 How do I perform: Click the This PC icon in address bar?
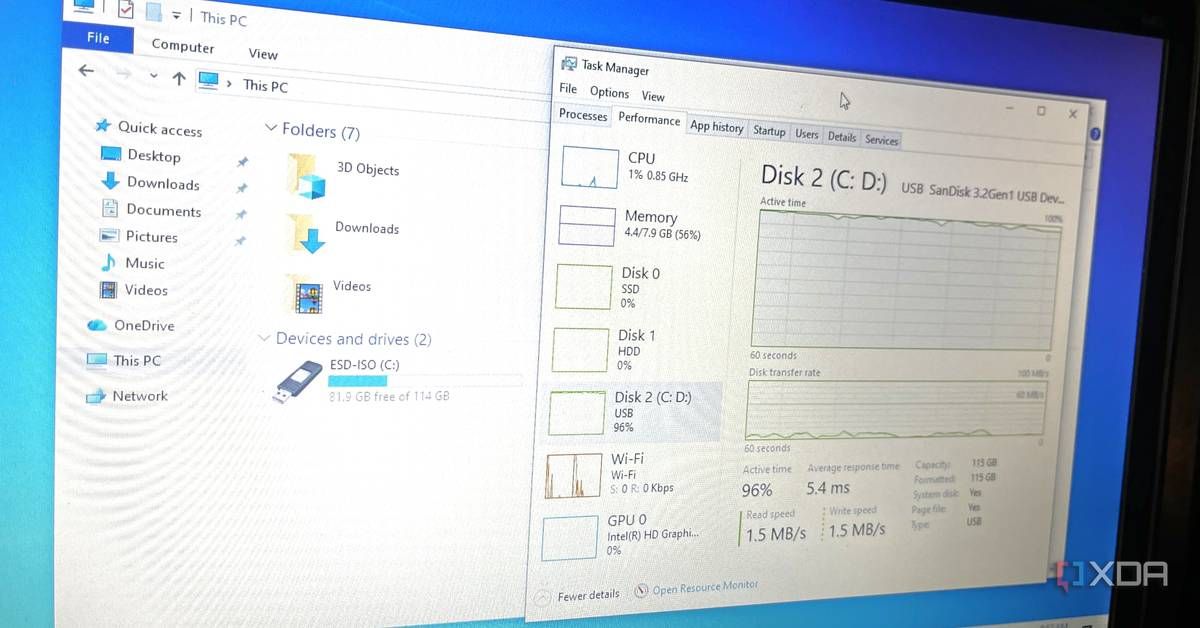click(x=208, y=80)
